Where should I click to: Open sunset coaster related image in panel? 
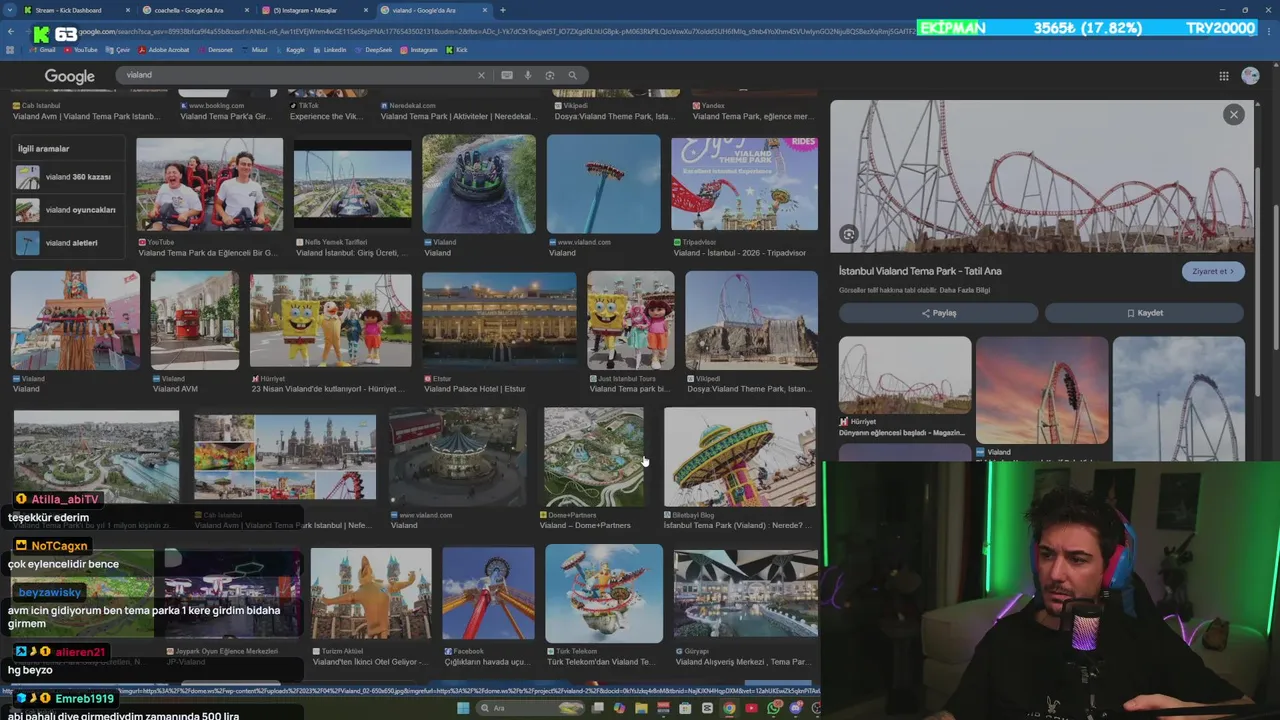click(x=1042, y=390)
